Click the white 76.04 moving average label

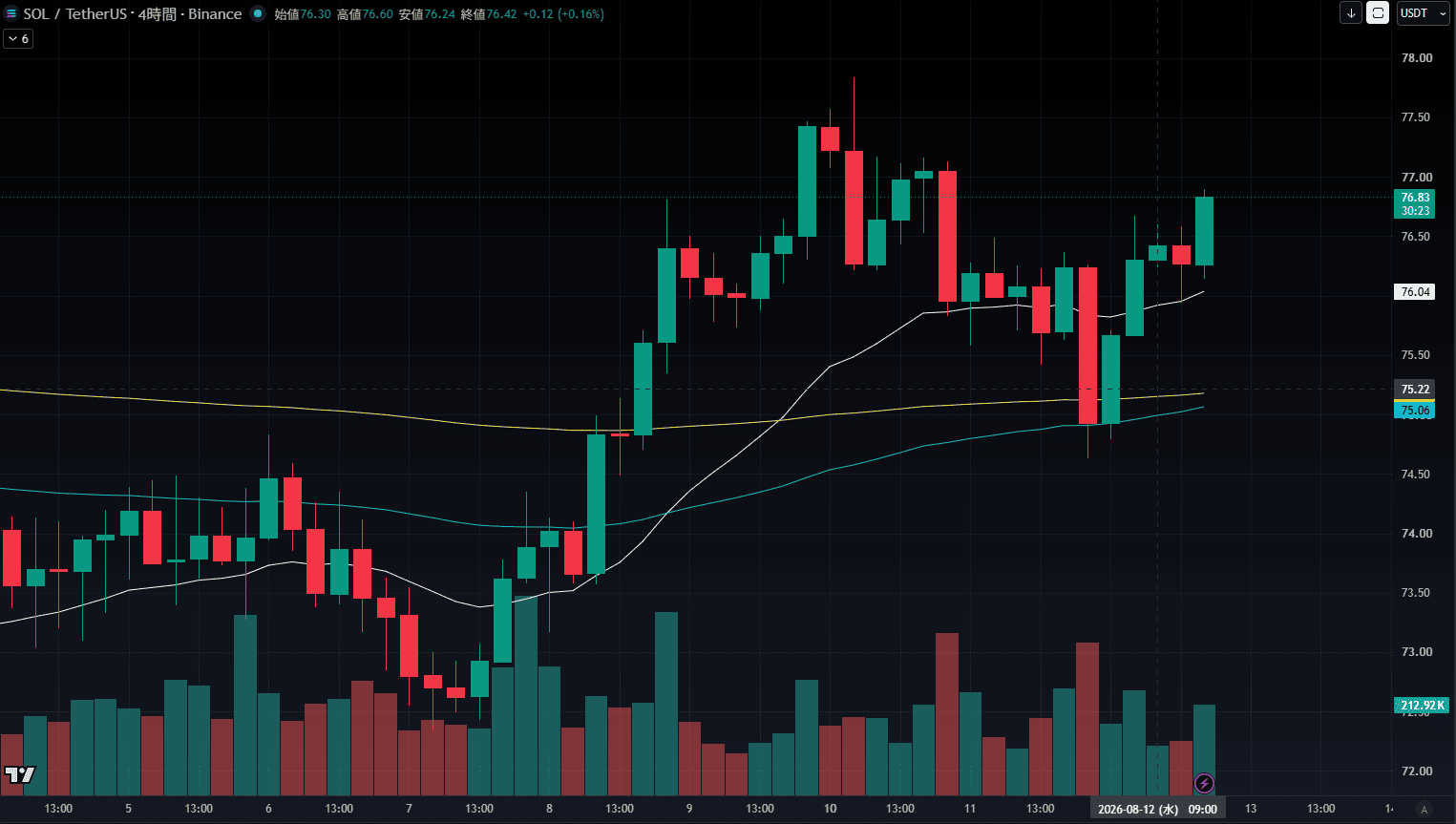[1415, 292]
